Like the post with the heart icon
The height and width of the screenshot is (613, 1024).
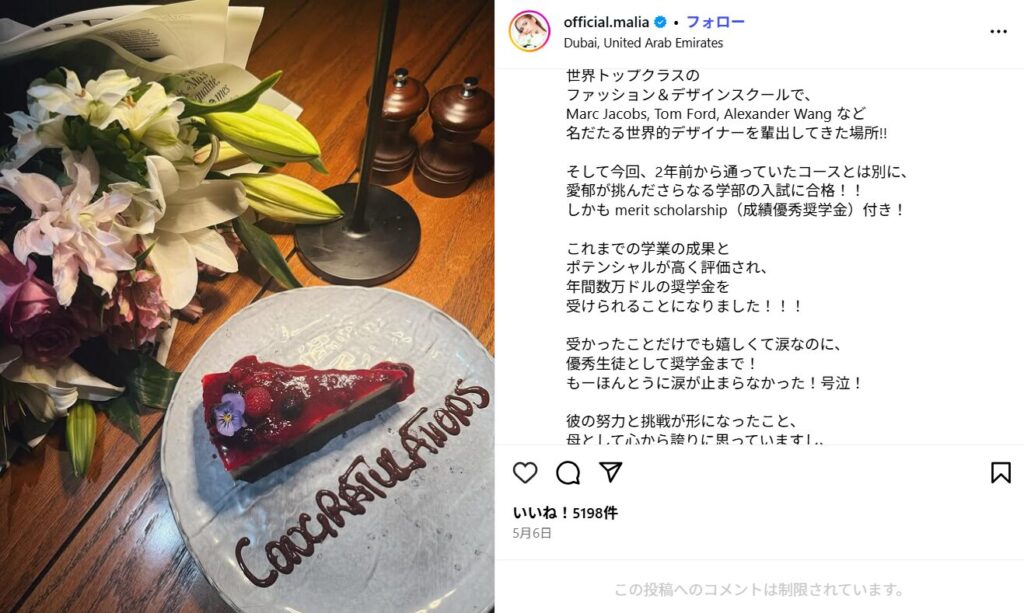pyautogui.click(x=525, y=473)
